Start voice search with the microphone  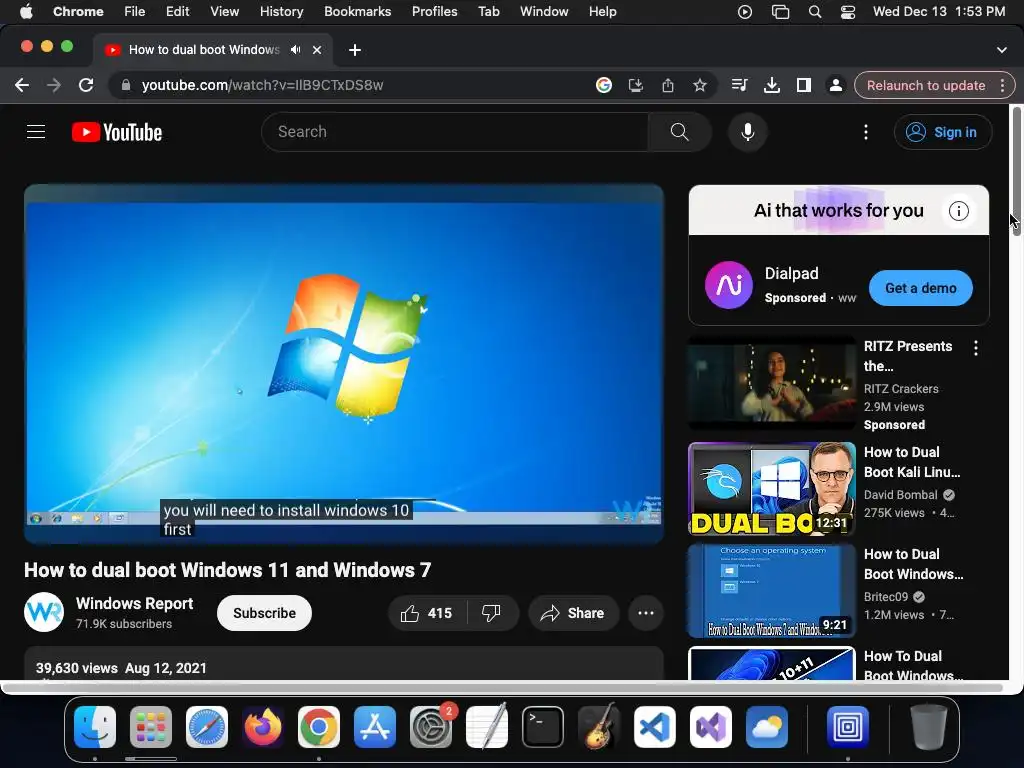point(748,132)
